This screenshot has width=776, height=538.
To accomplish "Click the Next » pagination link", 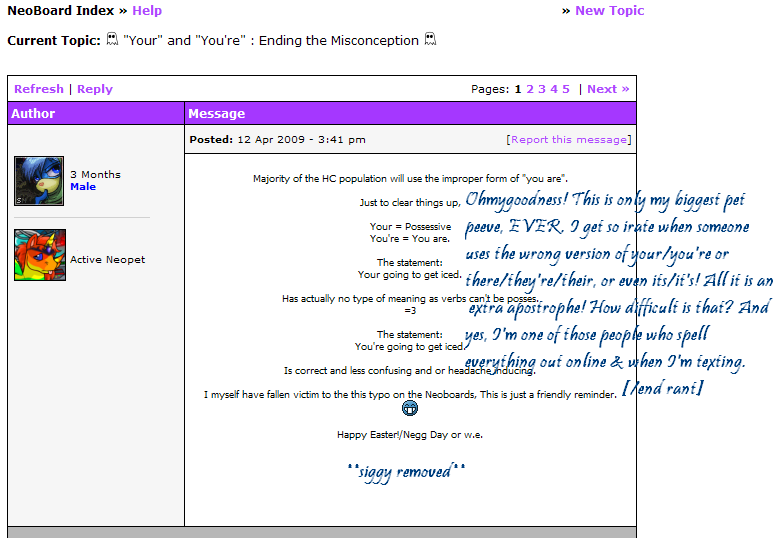I will (x=608, y=89).
